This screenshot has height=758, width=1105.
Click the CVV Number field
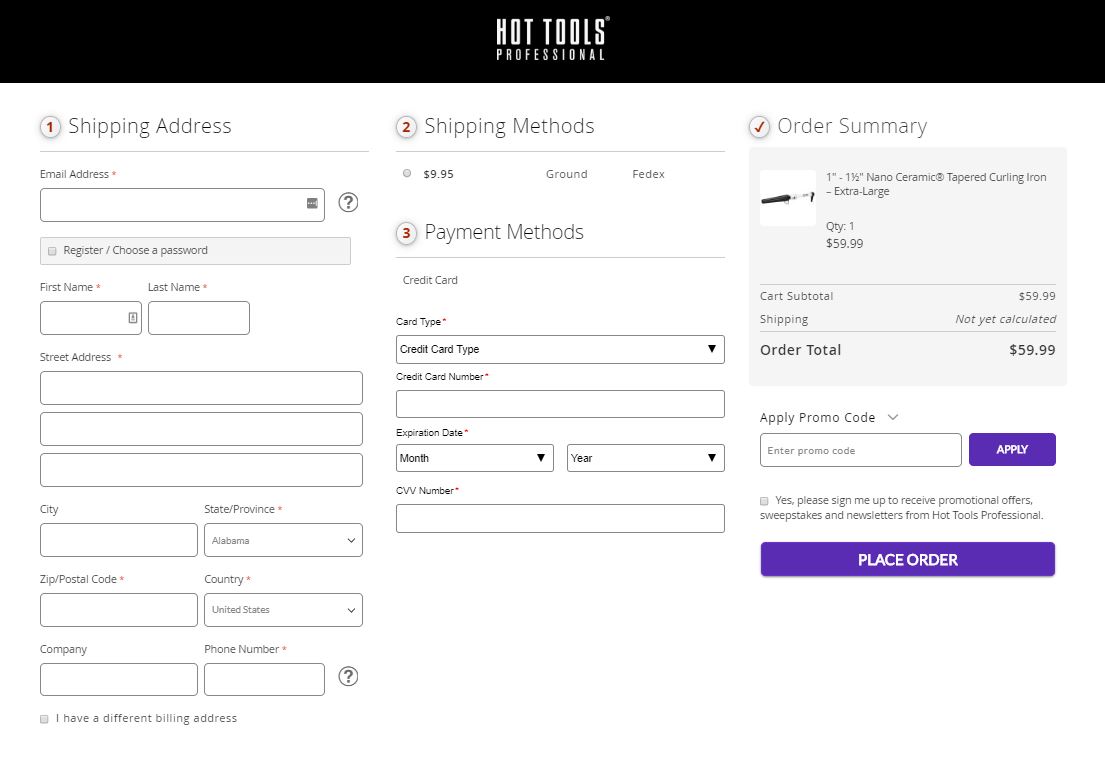point(560,518)
